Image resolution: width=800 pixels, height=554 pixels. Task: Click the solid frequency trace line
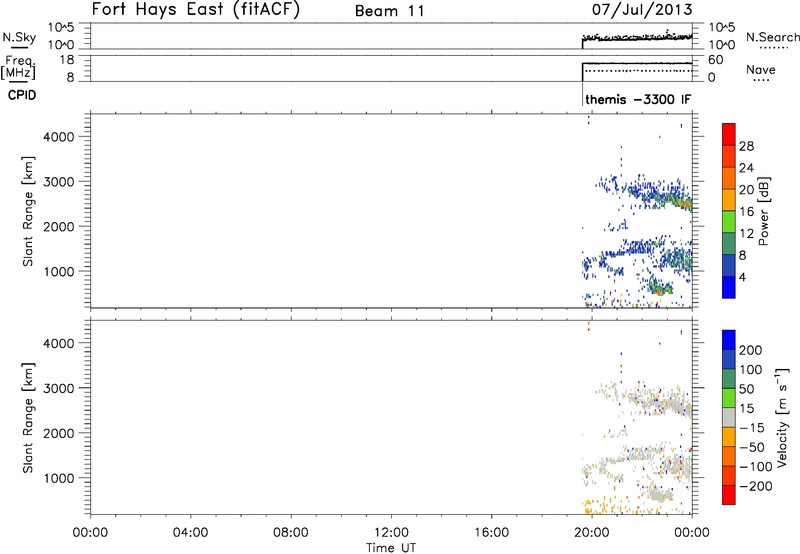point(637,64)
